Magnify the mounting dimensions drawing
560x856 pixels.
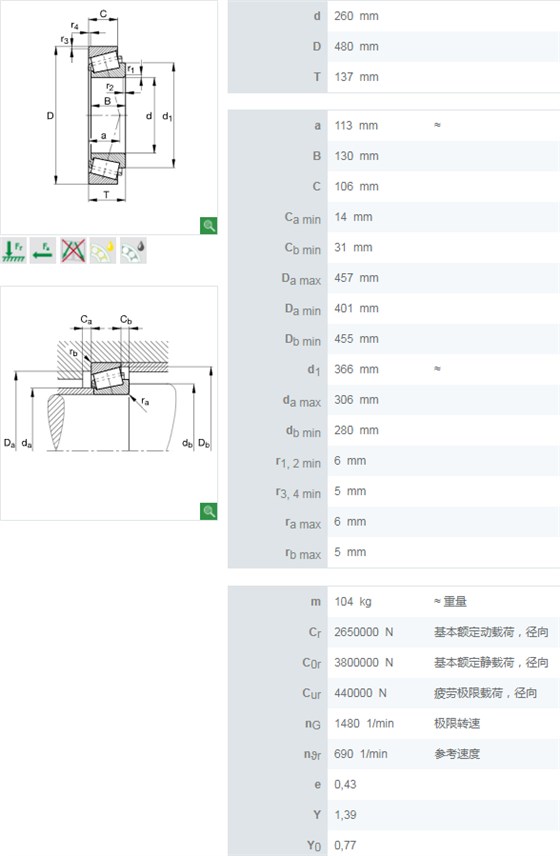pyautogui.click(x=208, y=511)
